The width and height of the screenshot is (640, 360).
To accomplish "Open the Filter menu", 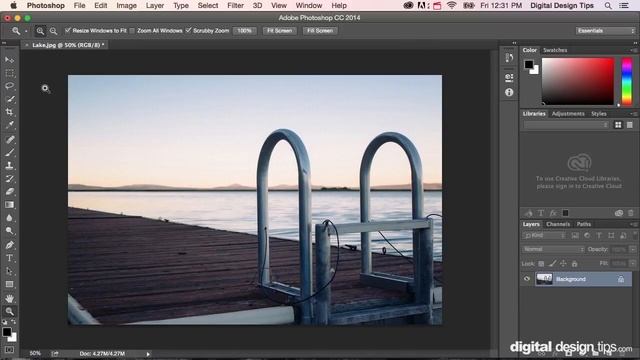I will click(236, 5).
